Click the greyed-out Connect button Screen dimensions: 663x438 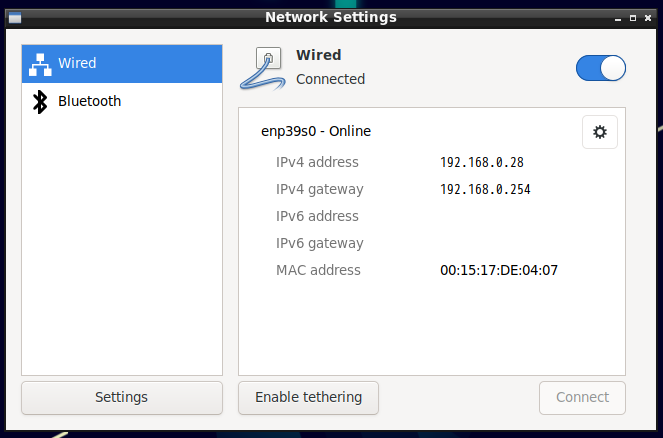582,398
